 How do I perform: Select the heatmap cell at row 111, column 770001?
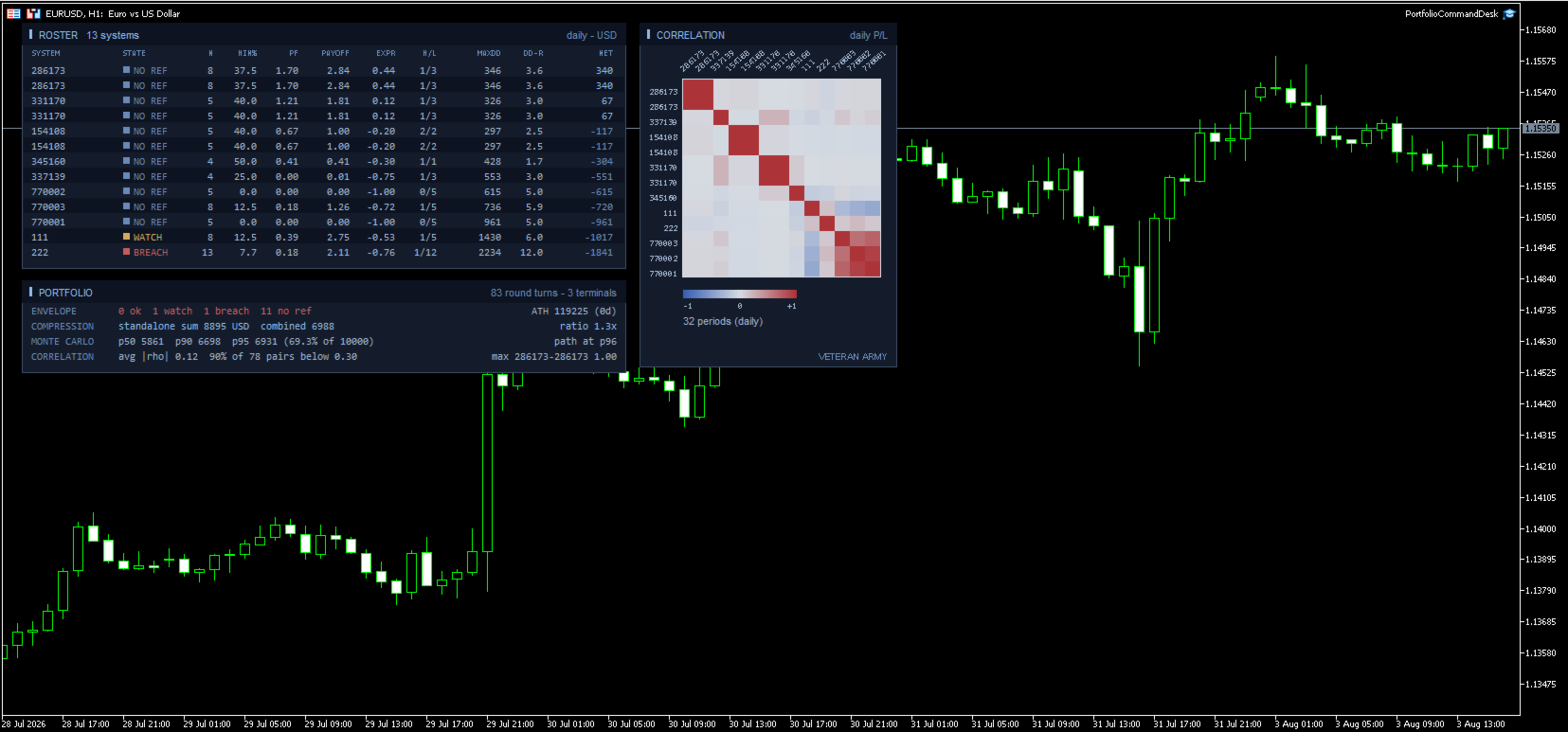tap(874, 208)
